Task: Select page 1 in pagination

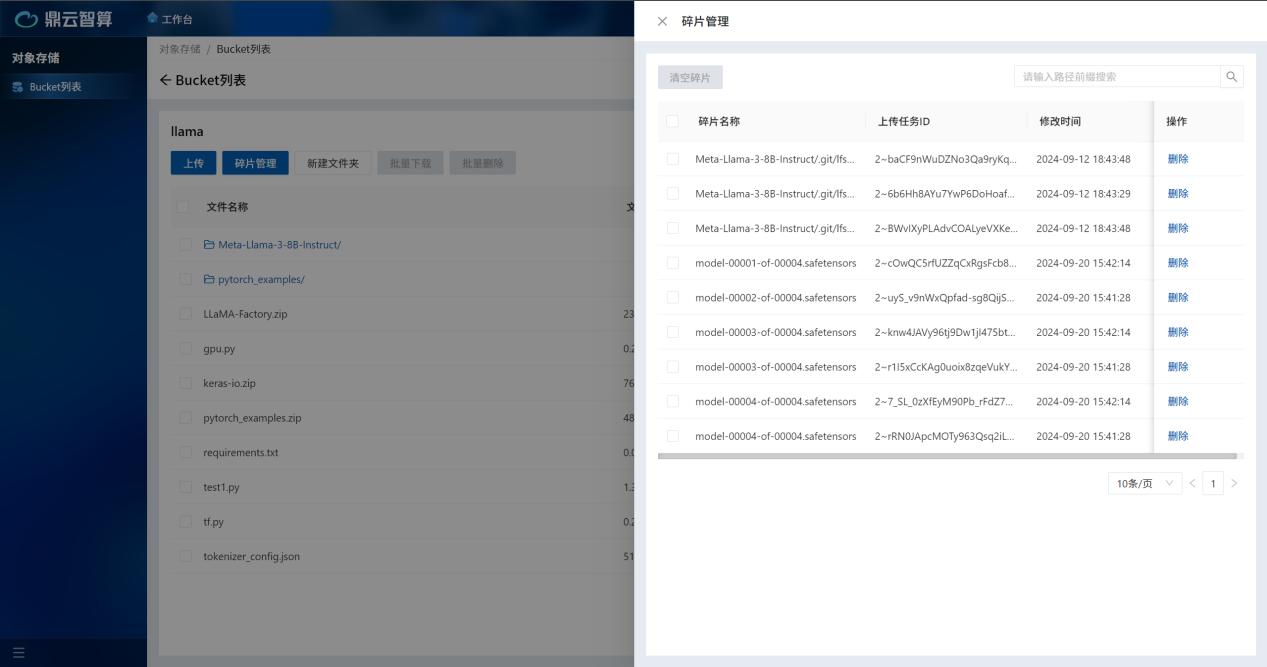Action: tap(1213, 484)
